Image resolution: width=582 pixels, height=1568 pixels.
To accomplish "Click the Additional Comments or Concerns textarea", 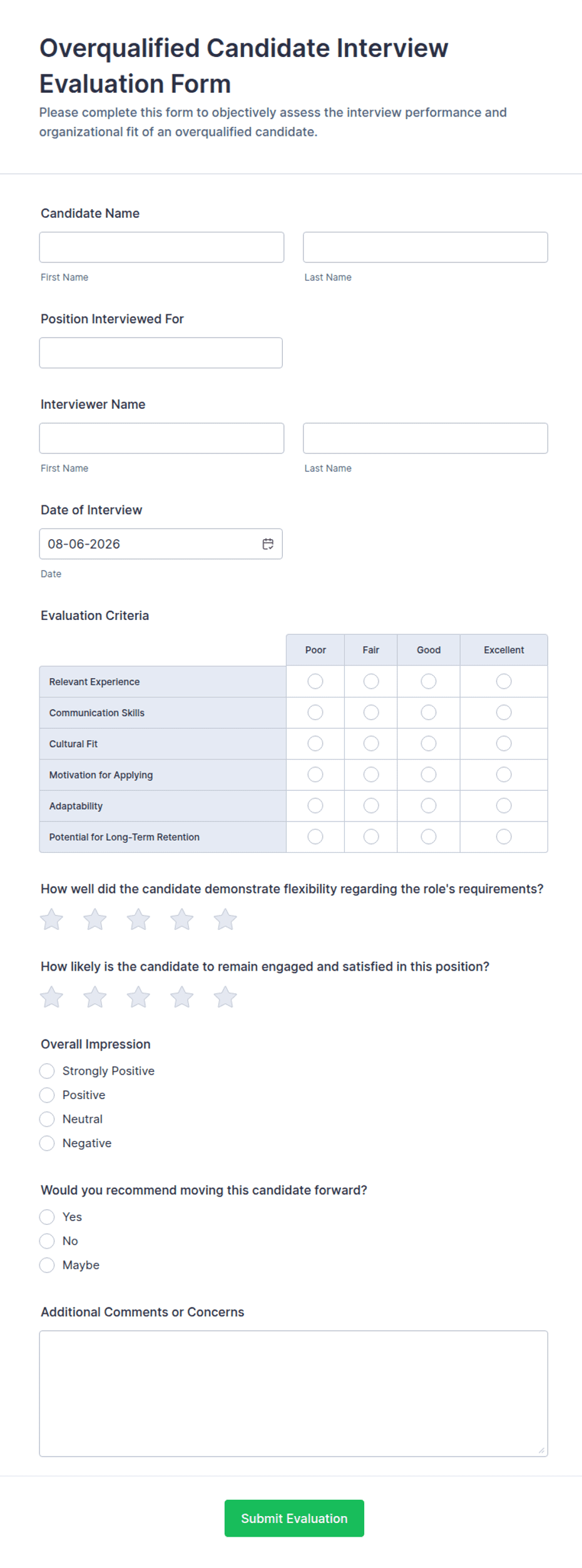I will [x=294, y=1394].
